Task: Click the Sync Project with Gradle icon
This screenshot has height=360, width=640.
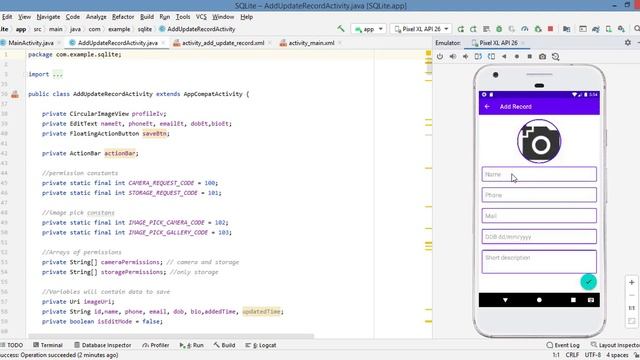Action: [x=596, y=29]
